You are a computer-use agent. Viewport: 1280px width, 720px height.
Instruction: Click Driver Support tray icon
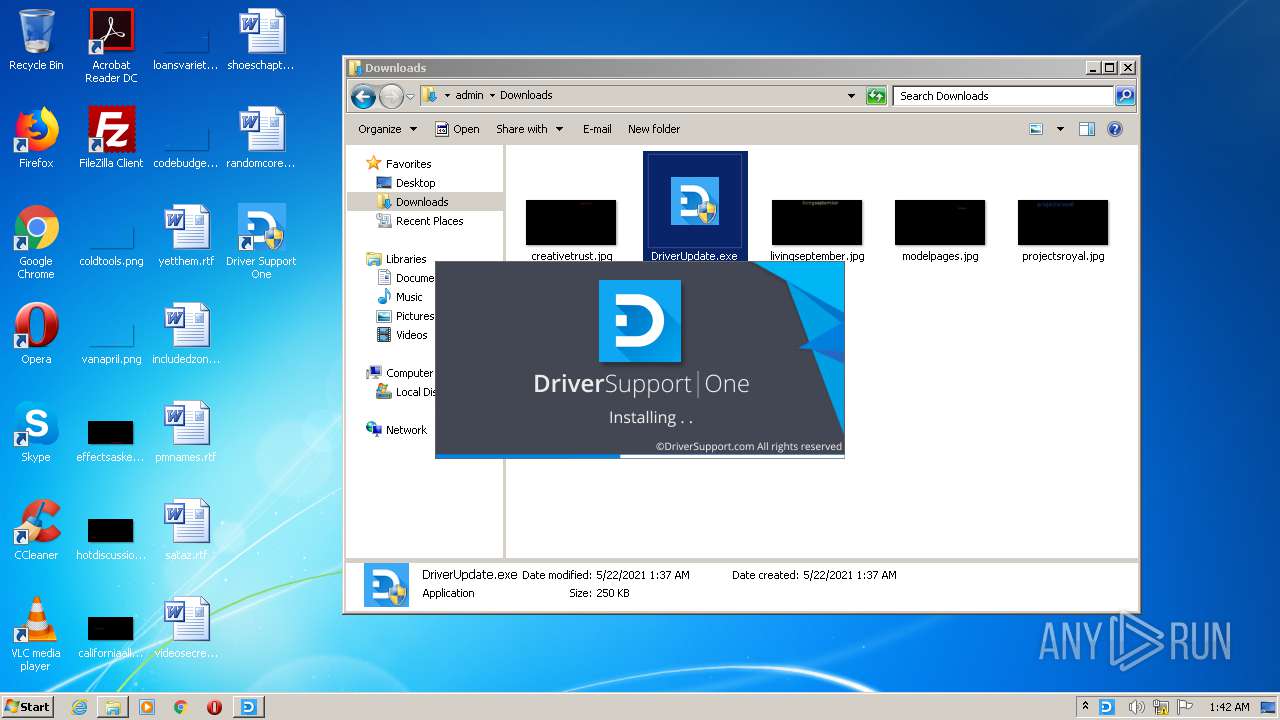[x=1107, y=707]
